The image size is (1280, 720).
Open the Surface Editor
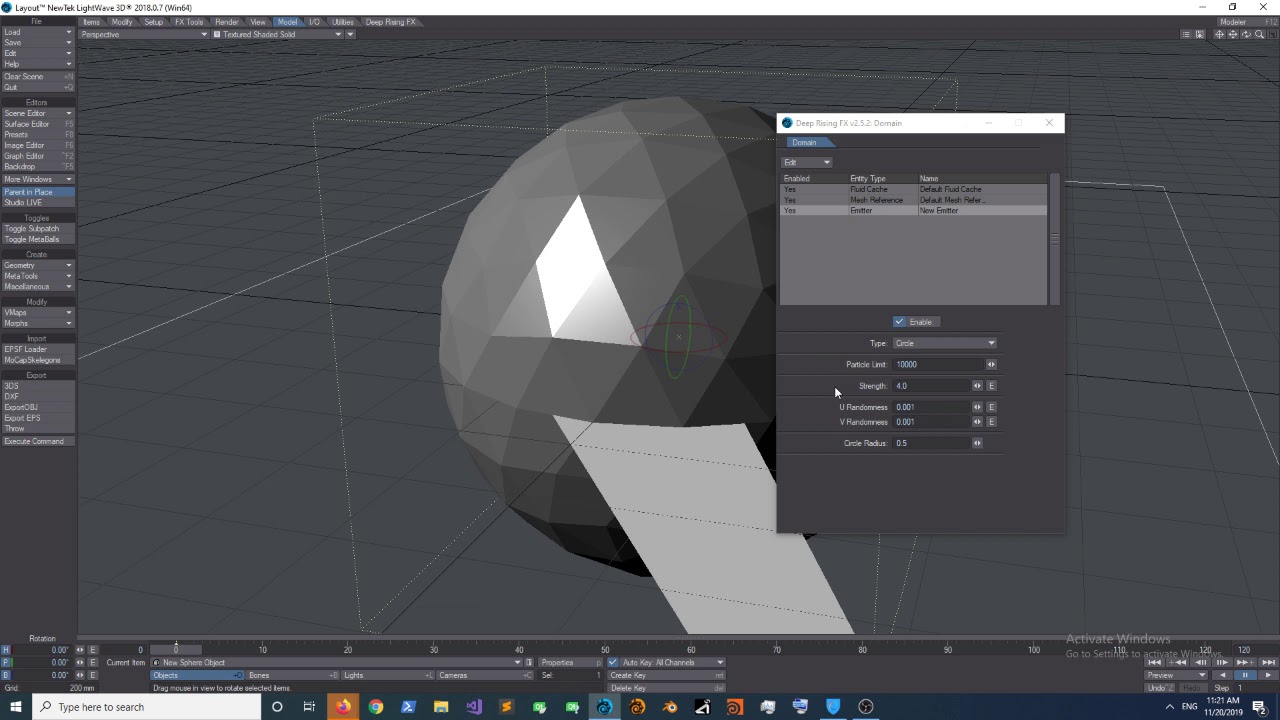(x=38, y=124)
